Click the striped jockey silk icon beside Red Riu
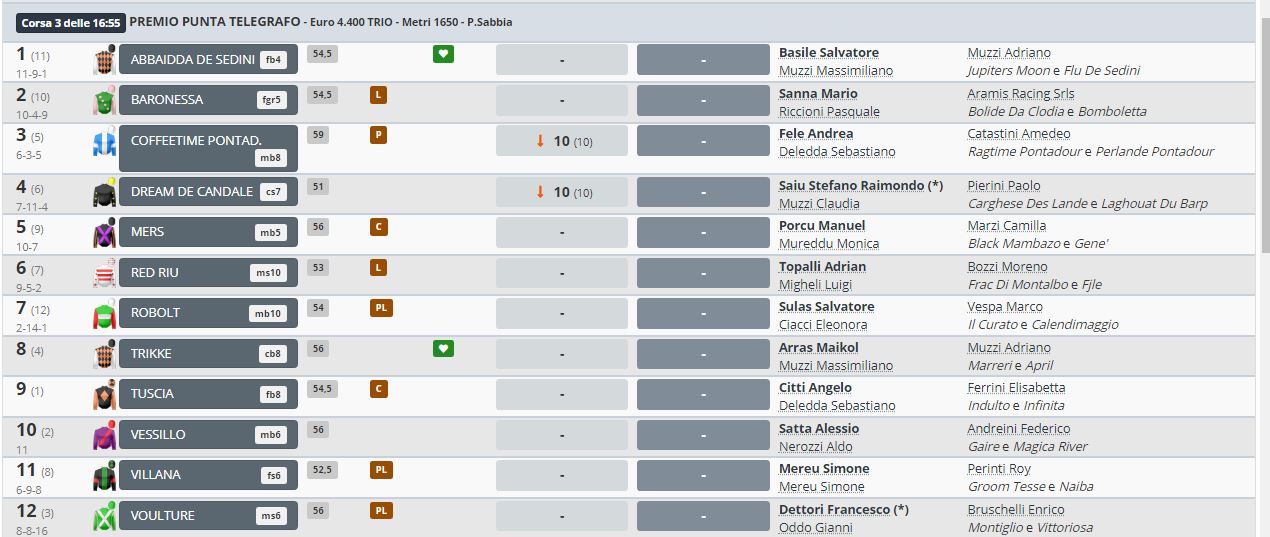 pos(104,273)
